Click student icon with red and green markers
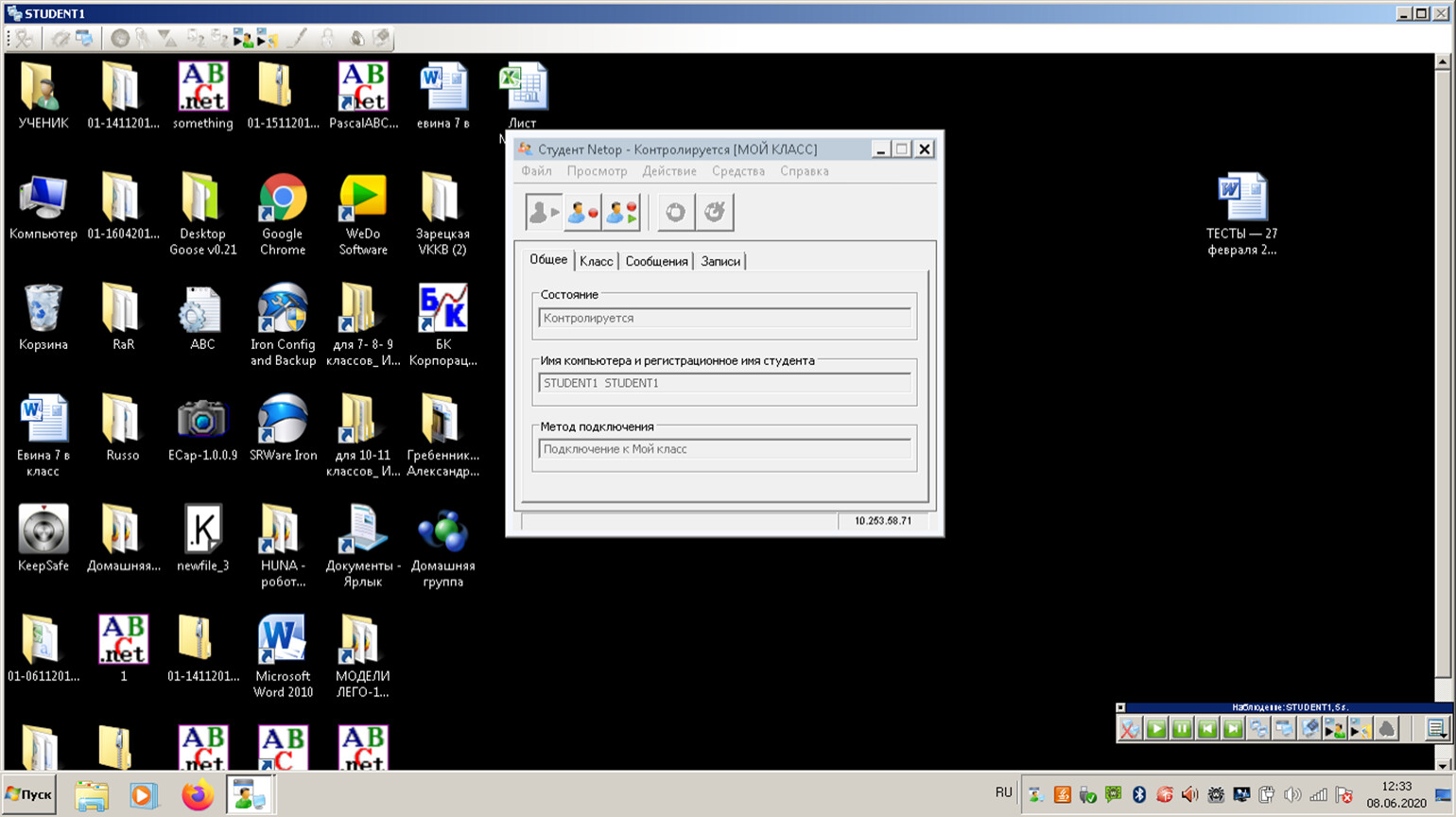1456x817 pixels. pyautogui.click(x=621, y=213)
